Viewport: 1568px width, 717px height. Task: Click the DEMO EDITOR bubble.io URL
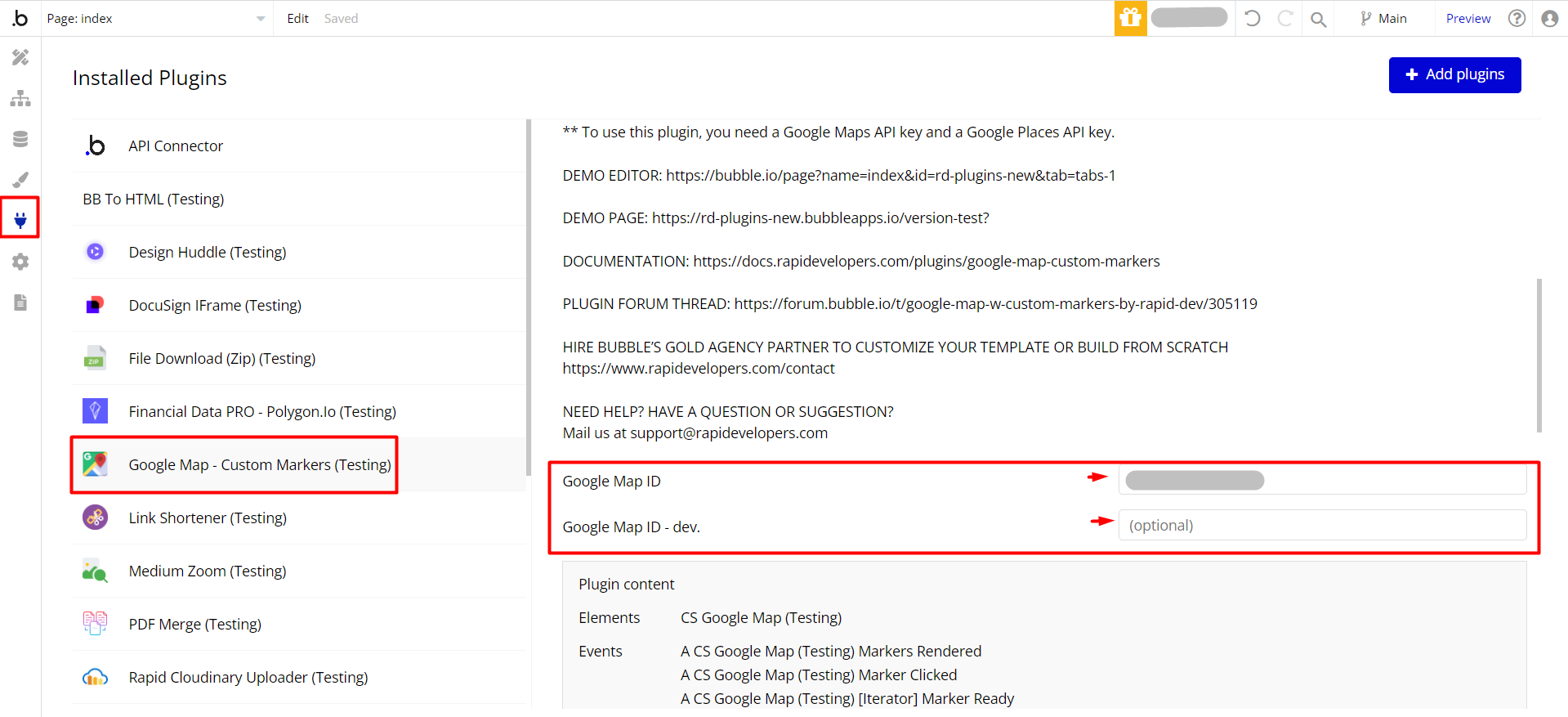891,175
